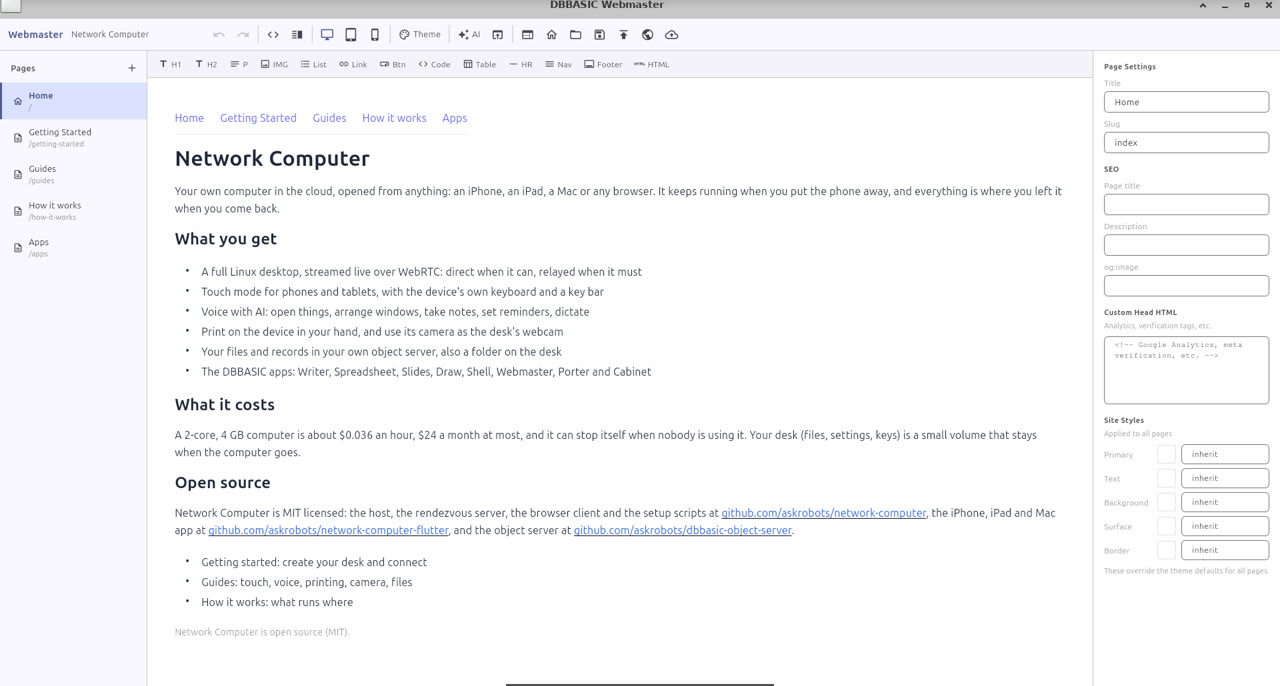1280x686 pixels.
Task: Add a new page with plus icon
Action: click(x=132, y=68)
